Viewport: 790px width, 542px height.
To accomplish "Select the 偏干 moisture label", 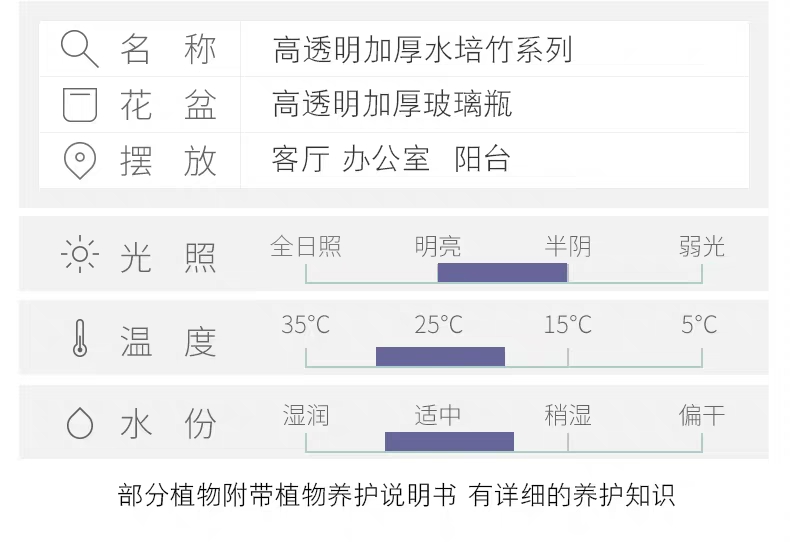I will (702, 416).
